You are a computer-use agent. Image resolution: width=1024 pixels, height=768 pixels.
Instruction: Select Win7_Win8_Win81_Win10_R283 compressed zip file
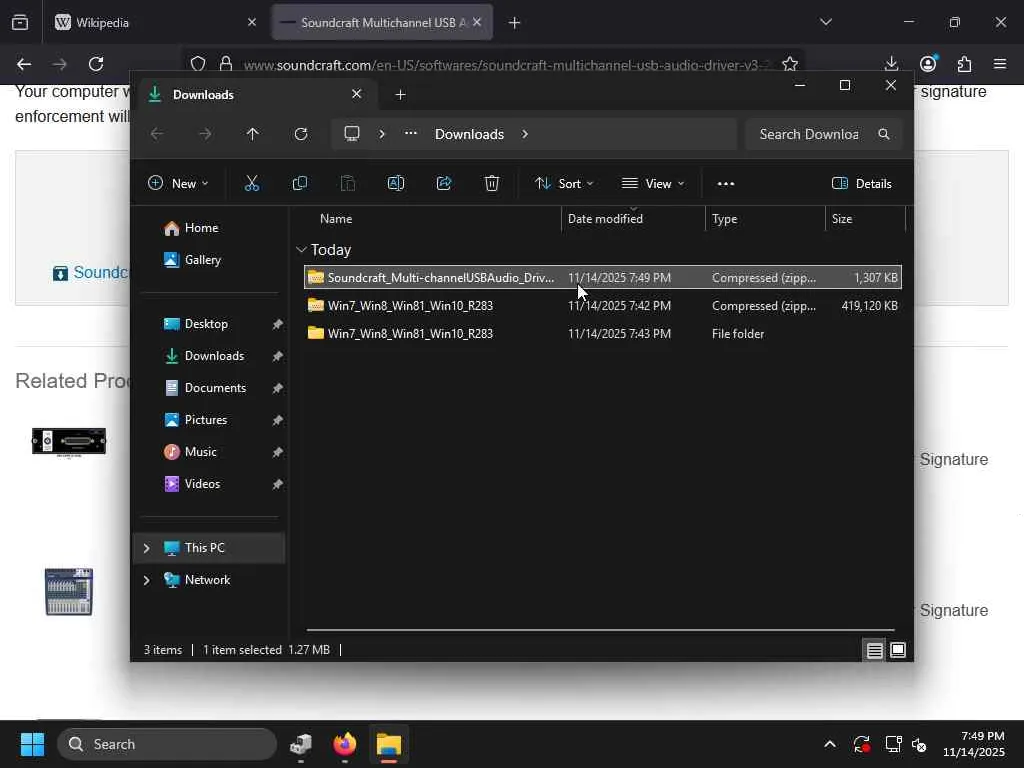click(x=603, y=306)
